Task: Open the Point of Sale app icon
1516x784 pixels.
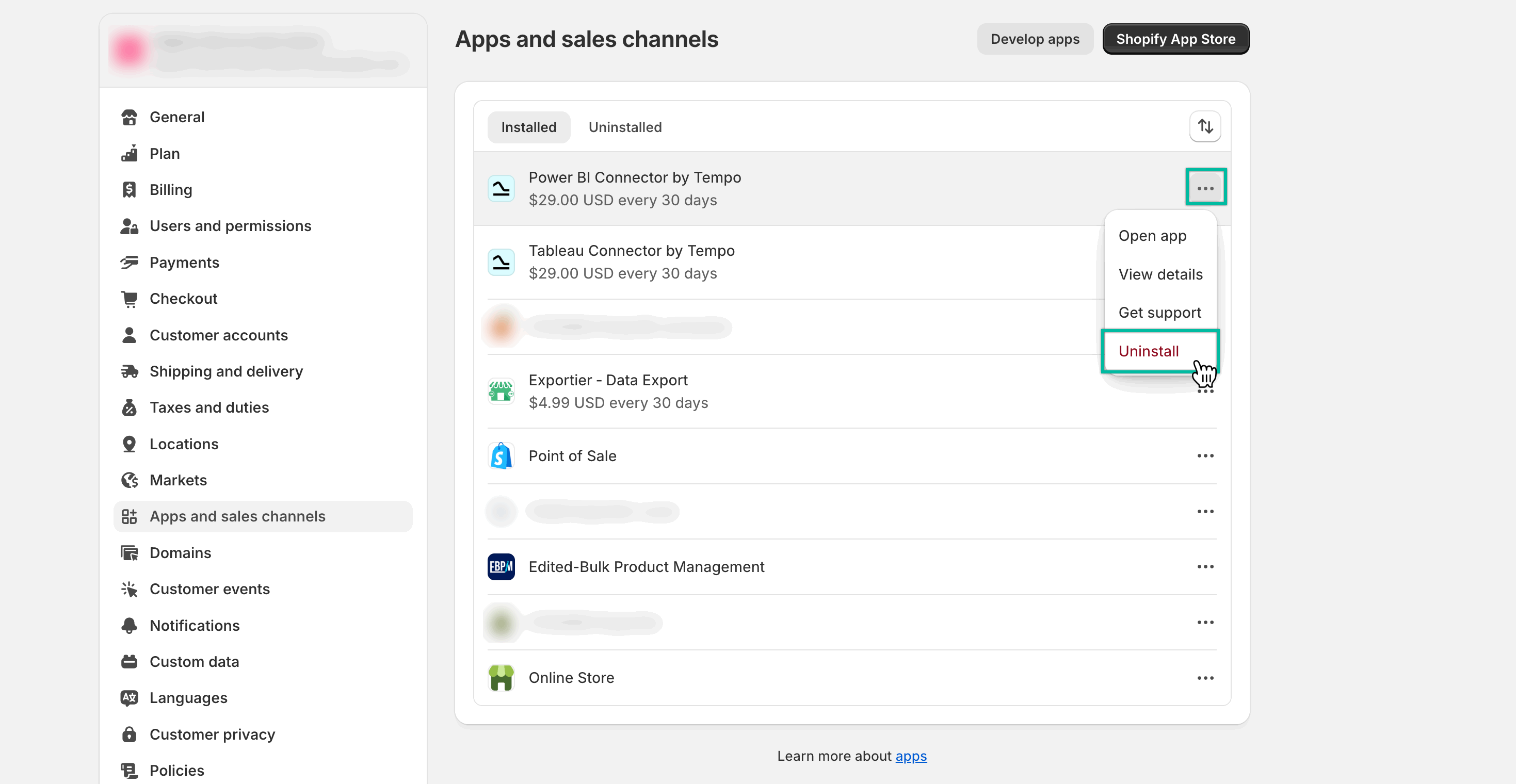Action: (501, 455)
